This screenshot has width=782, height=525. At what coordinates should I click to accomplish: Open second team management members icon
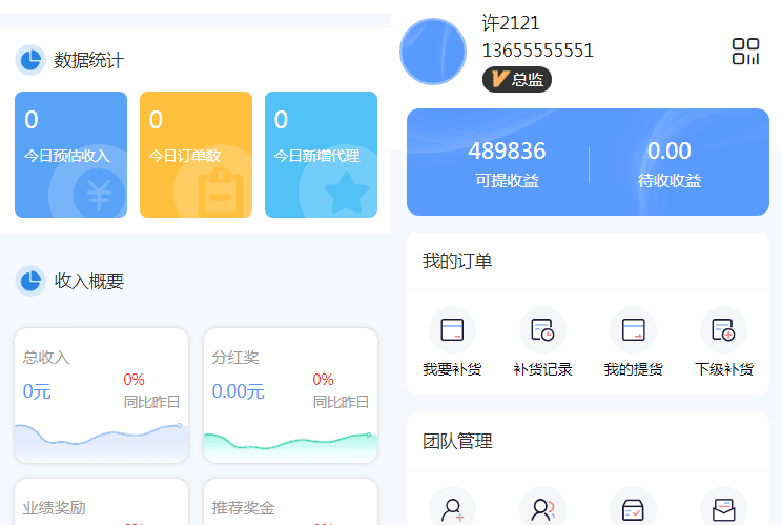[x=542, y=508]
